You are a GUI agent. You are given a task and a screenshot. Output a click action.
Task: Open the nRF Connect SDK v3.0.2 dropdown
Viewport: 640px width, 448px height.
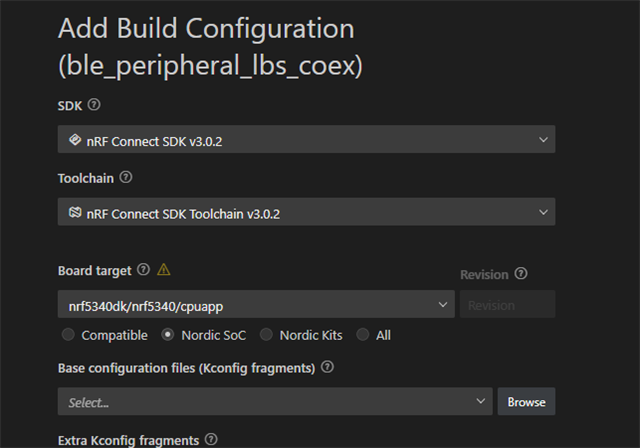click(x=305, y=140)
